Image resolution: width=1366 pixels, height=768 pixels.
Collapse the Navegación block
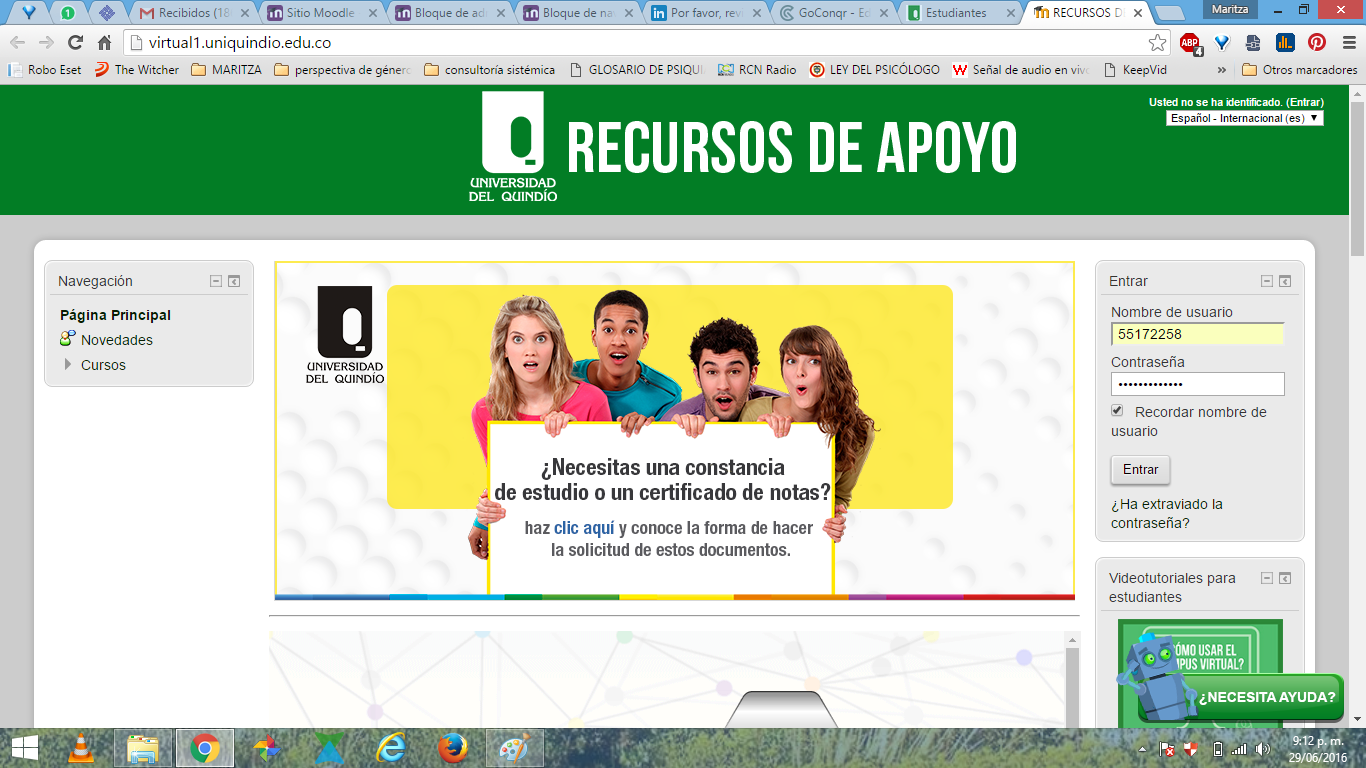215,282
